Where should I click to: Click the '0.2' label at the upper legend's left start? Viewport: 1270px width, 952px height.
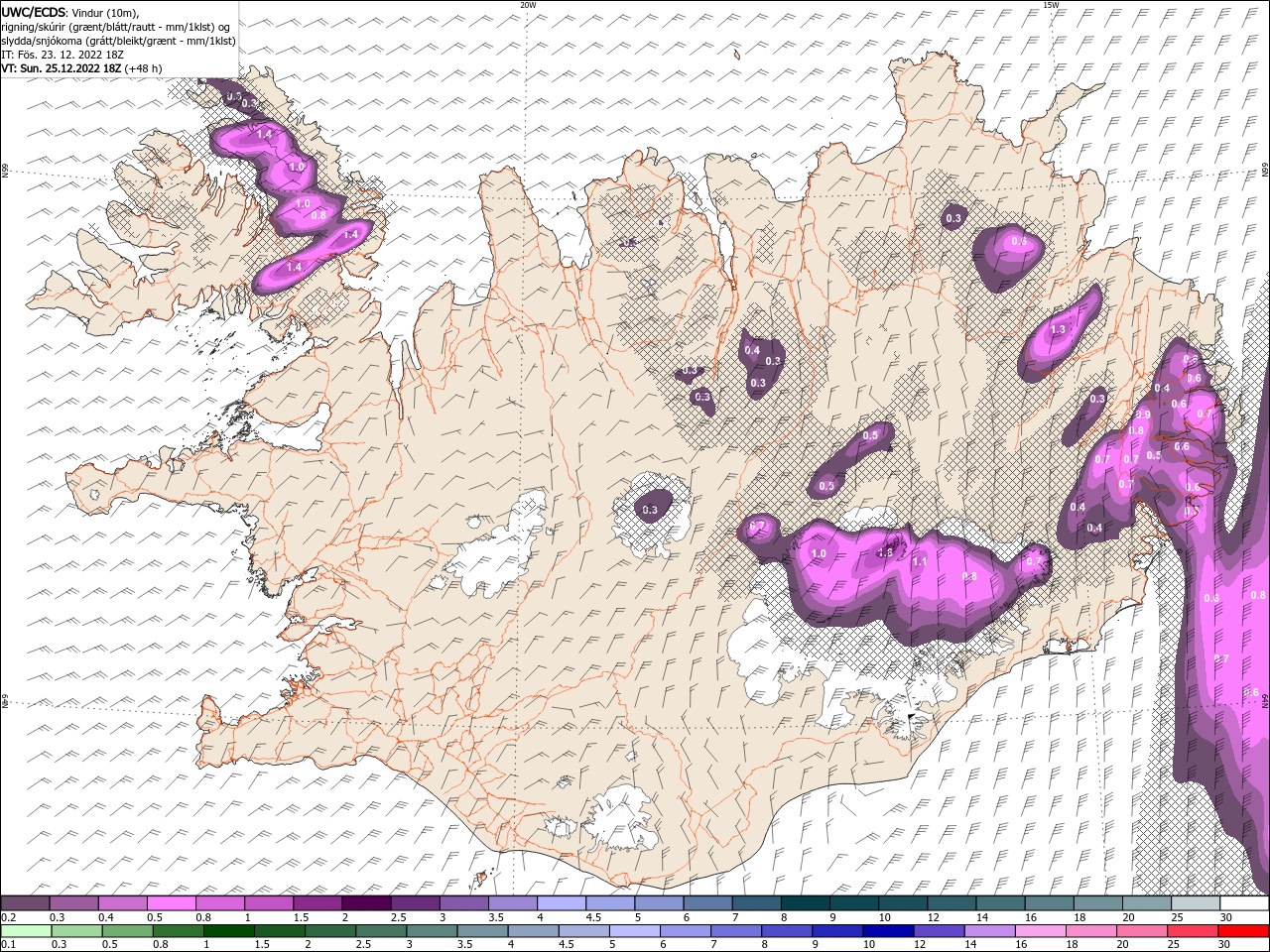tap(9, 917)
